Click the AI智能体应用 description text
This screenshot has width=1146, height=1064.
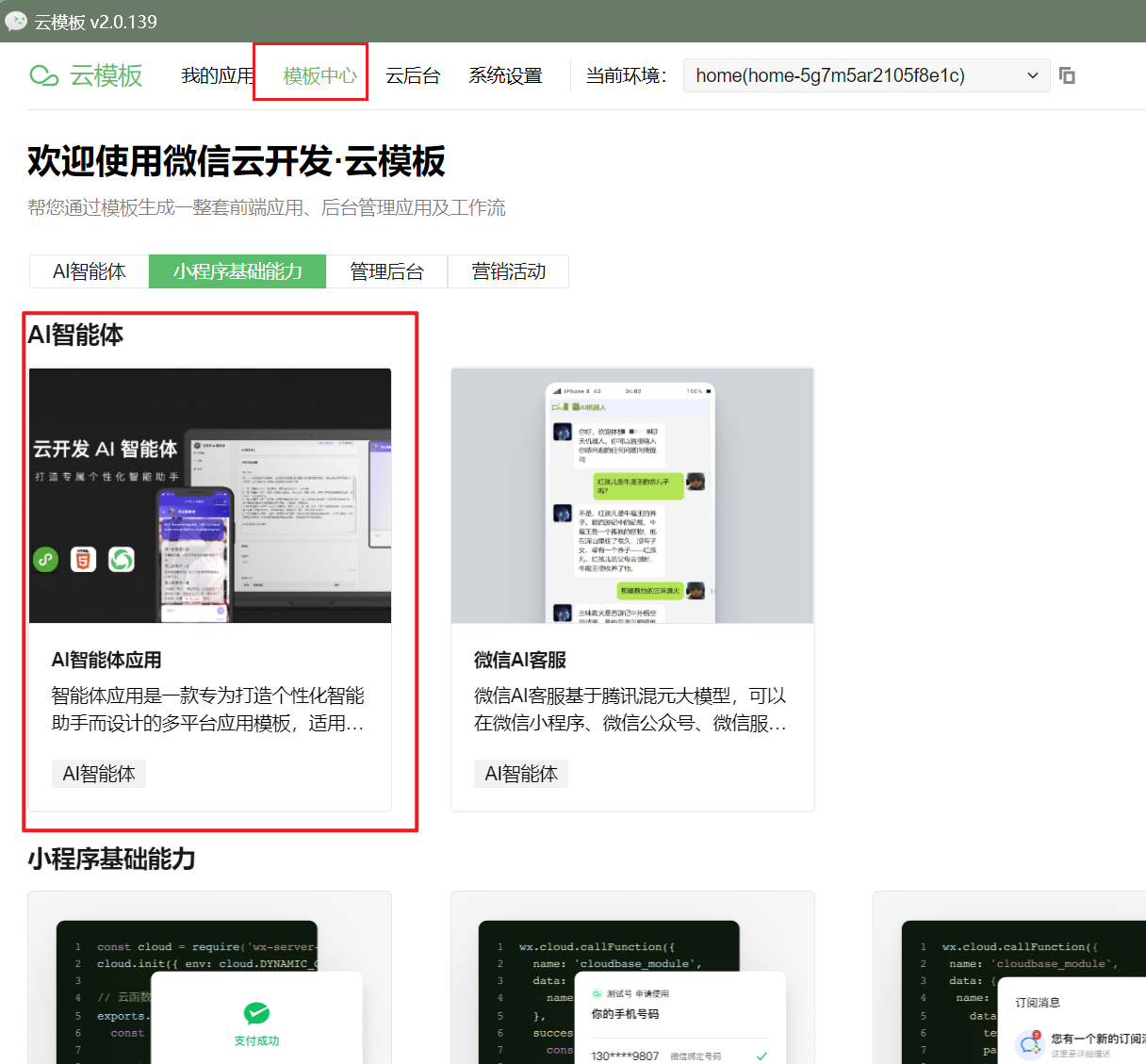click(208, 710)
